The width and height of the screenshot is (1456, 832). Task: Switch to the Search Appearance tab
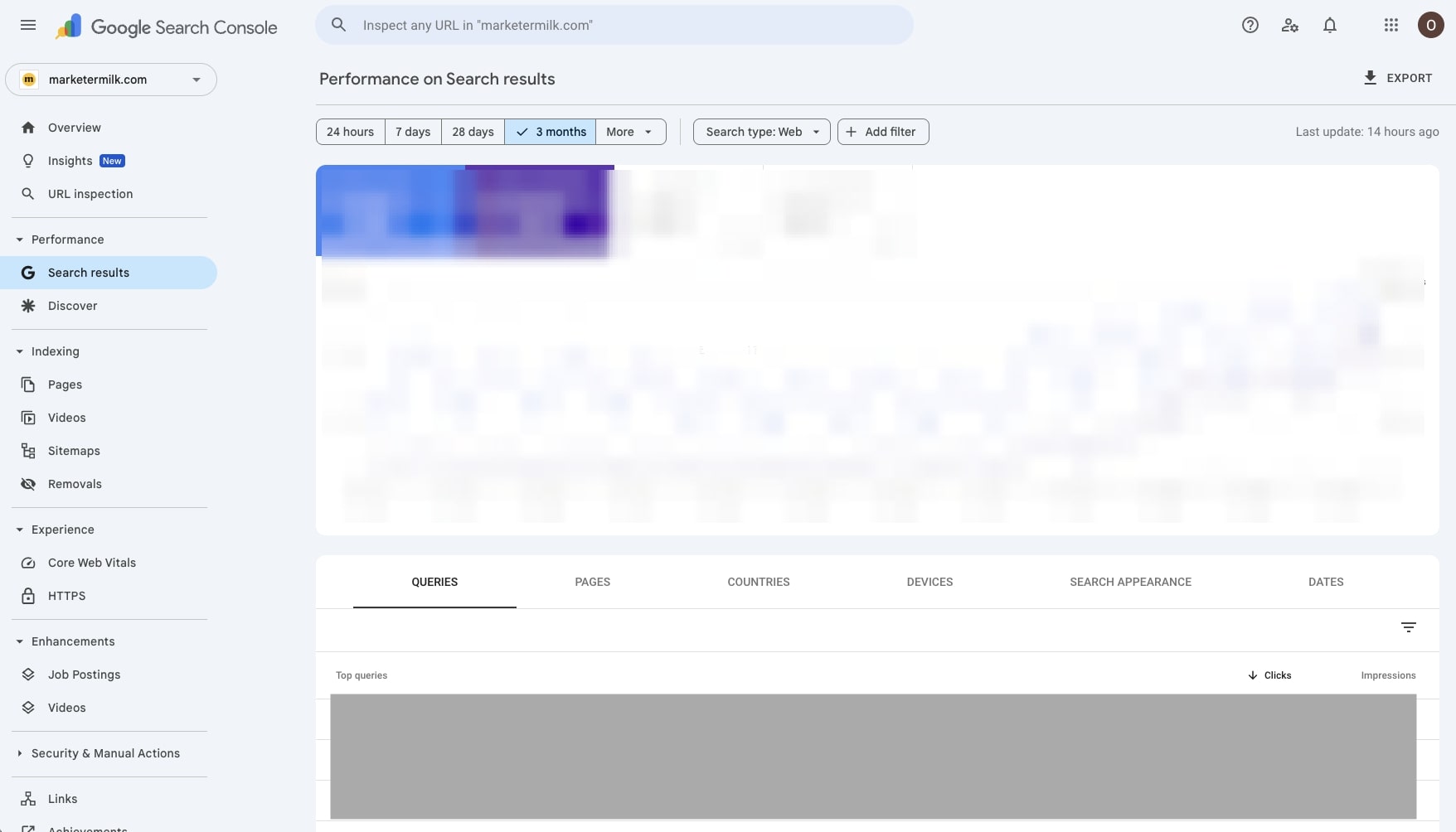click(1130, 582)
